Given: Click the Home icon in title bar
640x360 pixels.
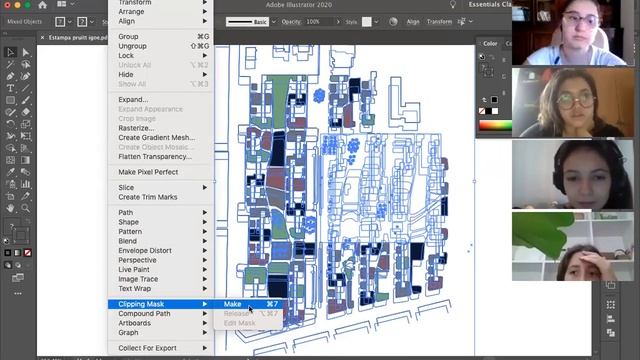Looking at the screenshot, I should click(x=42, y=5).
